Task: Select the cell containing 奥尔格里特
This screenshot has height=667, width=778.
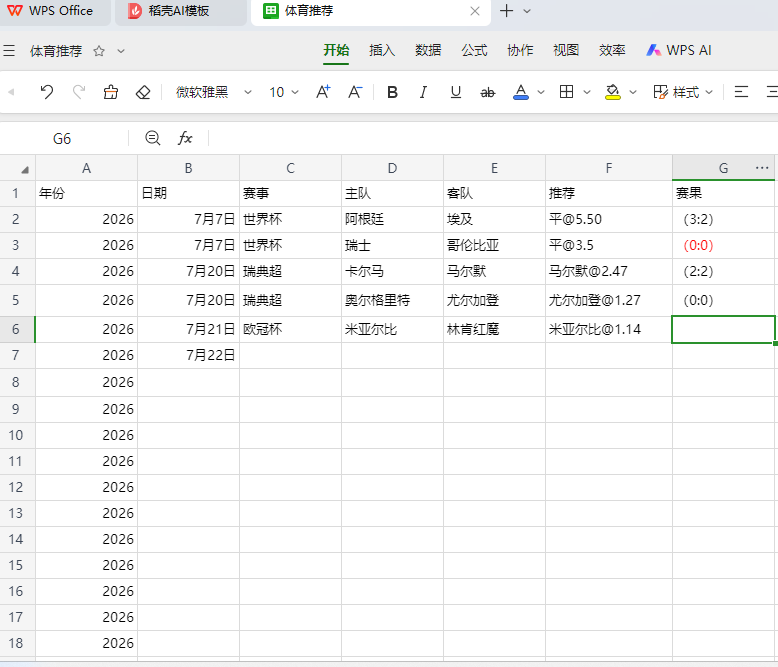Action: point(392,300)
